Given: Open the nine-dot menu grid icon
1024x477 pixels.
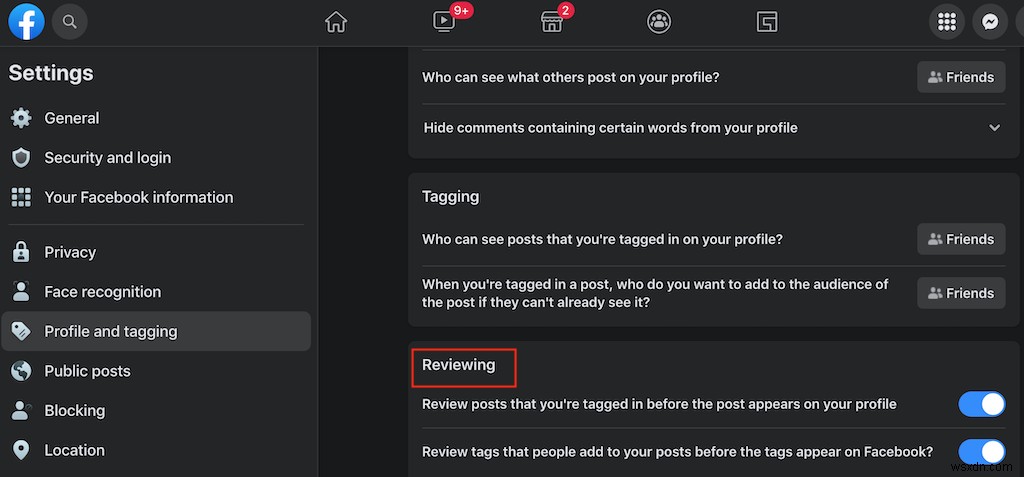Looking at the screenshot, I should point(947,22).
